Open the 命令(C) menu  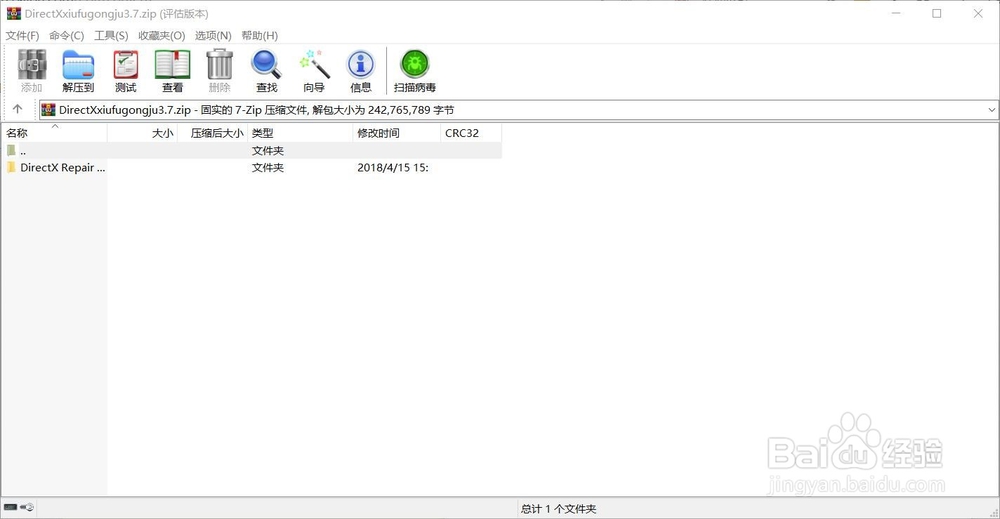[66, 36]
